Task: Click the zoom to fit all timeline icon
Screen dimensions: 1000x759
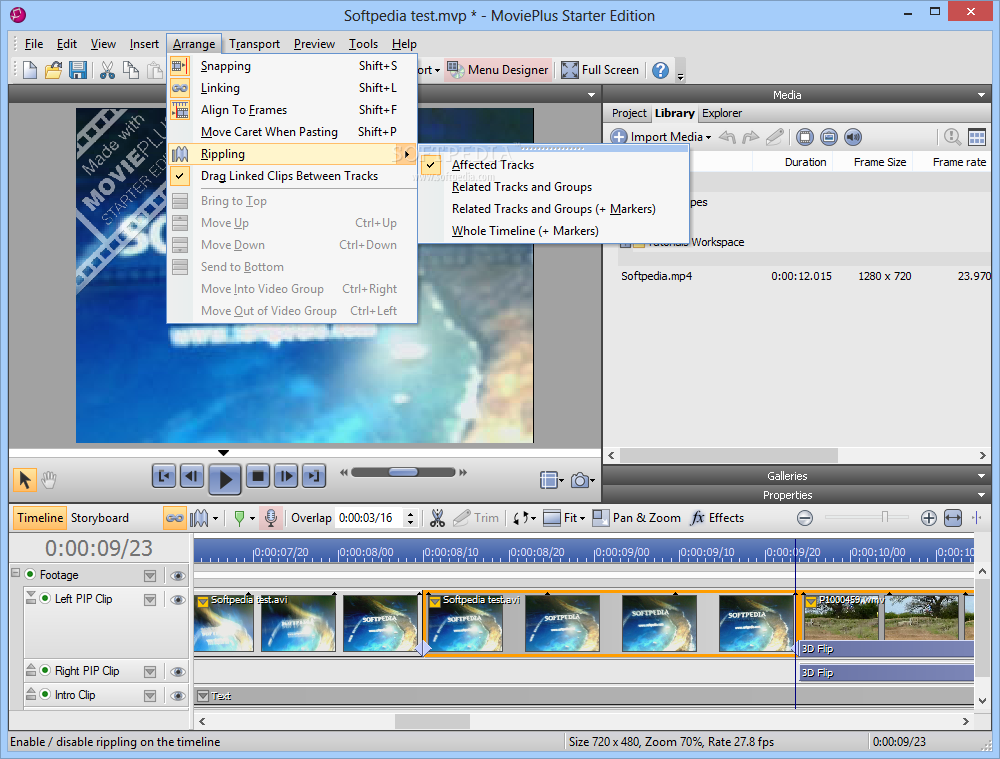Action: 953,518
